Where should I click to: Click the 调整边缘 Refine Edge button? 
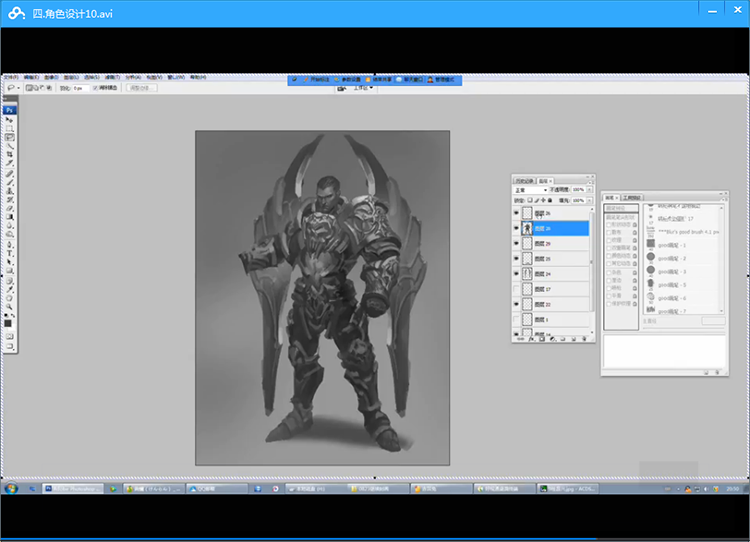[141, 88]
